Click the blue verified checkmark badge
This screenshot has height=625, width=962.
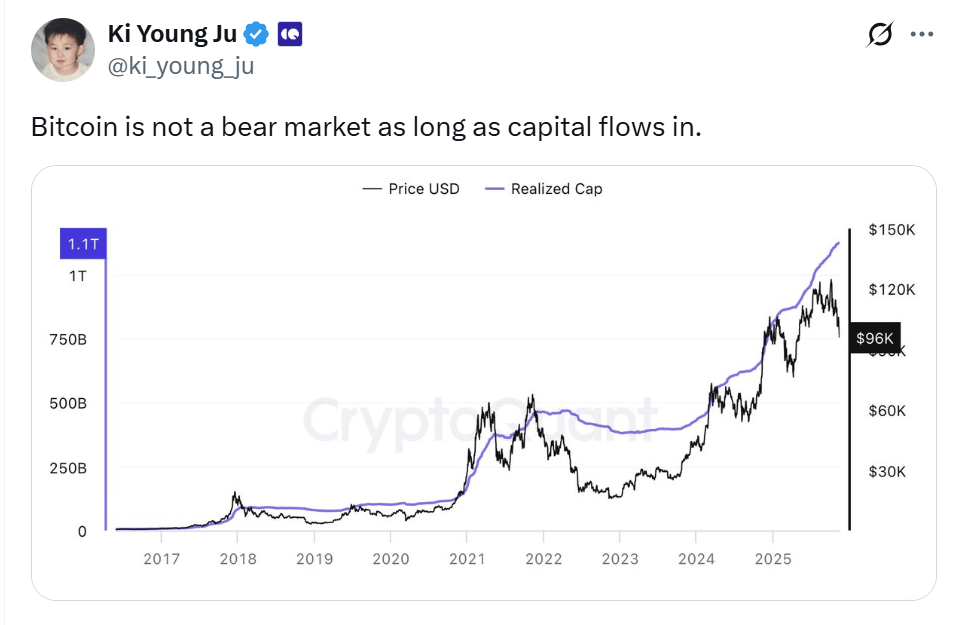(x=256, y=32)
